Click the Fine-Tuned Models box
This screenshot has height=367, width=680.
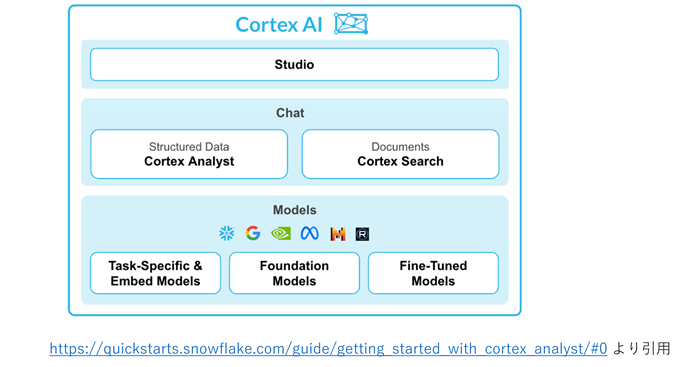[433, 273]
